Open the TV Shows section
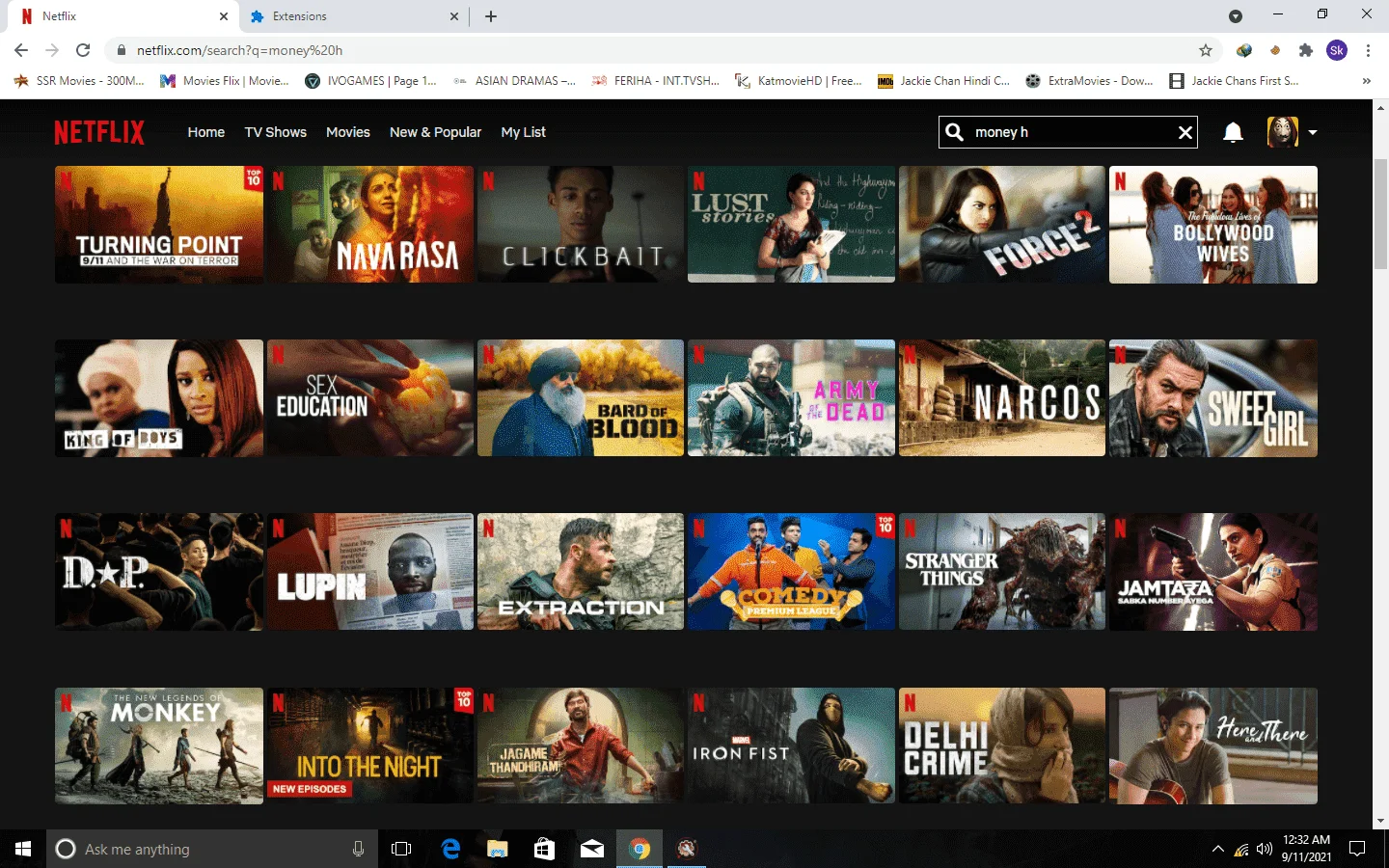The width and height of the screenshot is (1389, 868). [x=276, y=132]
